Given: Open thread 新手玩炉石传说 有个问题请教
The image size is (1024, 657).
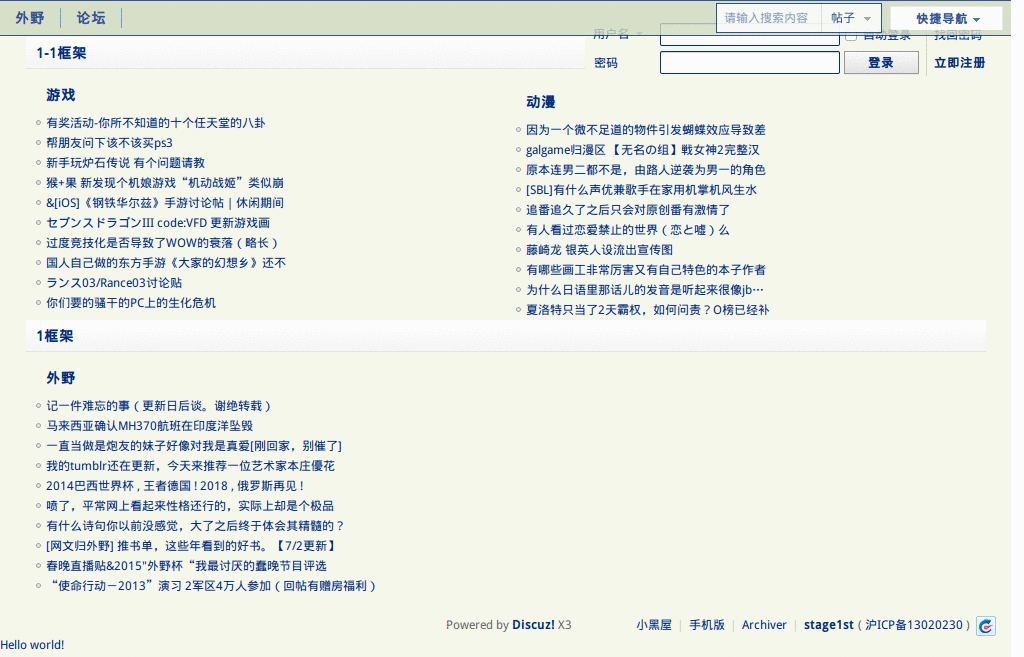Looking at the screenshot, I should tap(125, 163).
